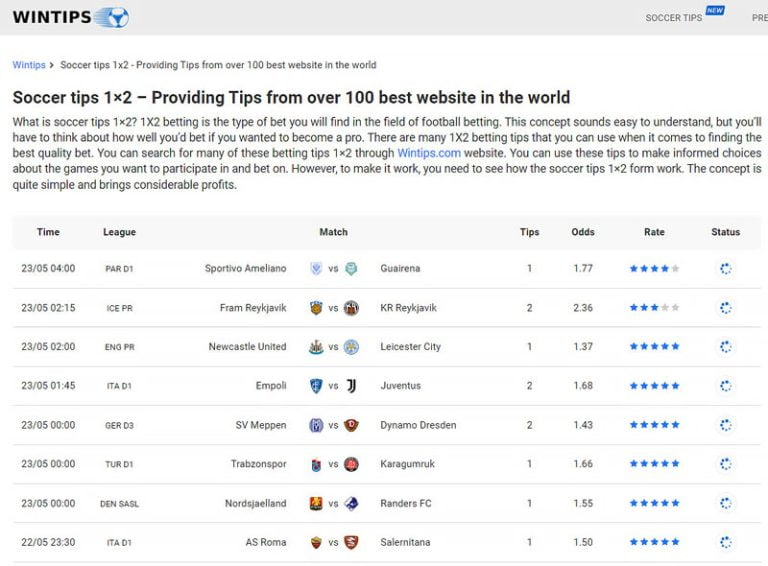
Task: Click the Karagumruk team crest
Action: 351,464
